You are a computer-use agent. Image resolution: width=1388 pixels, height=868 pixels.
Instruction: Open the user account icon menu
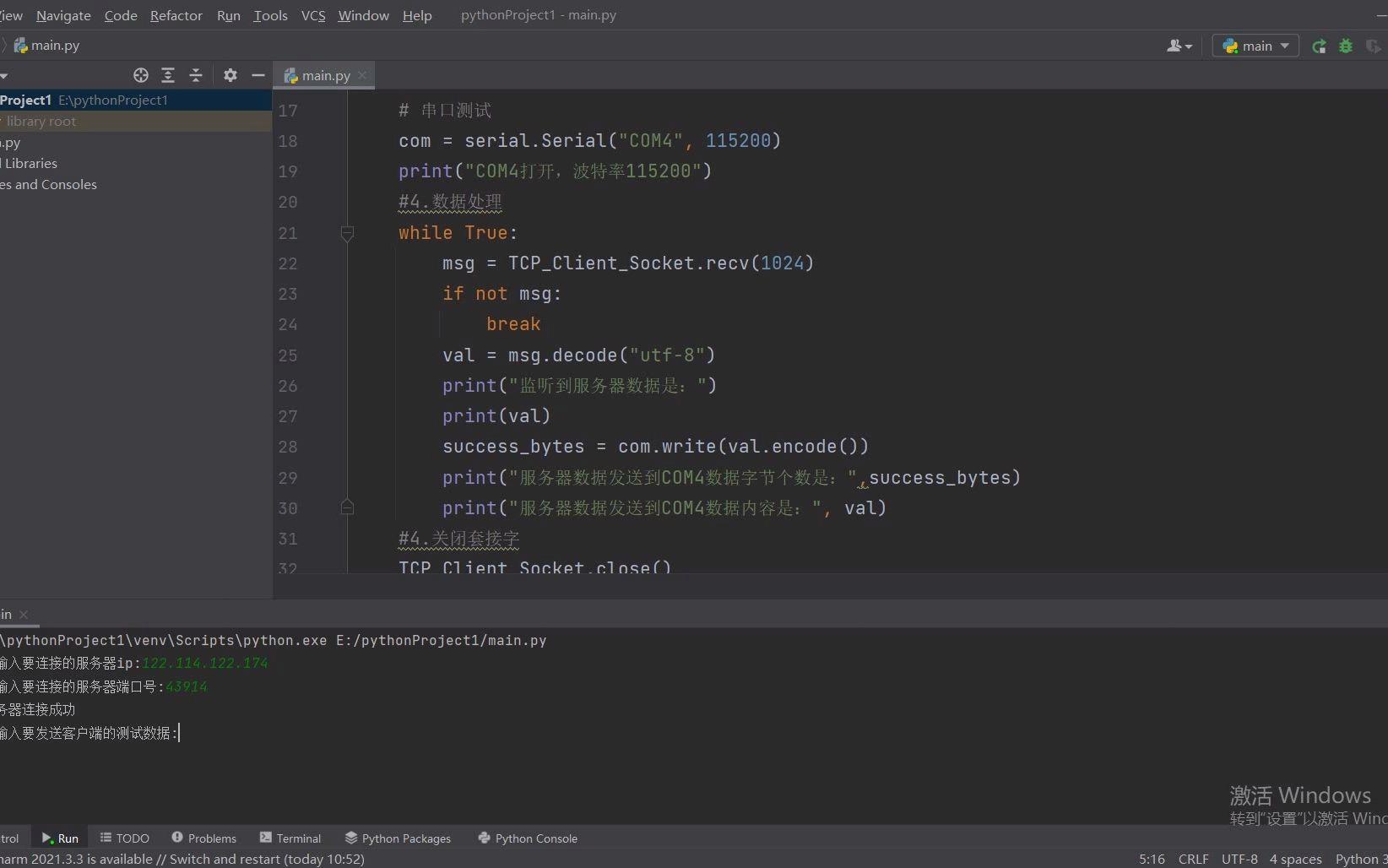pos(1179,46)
